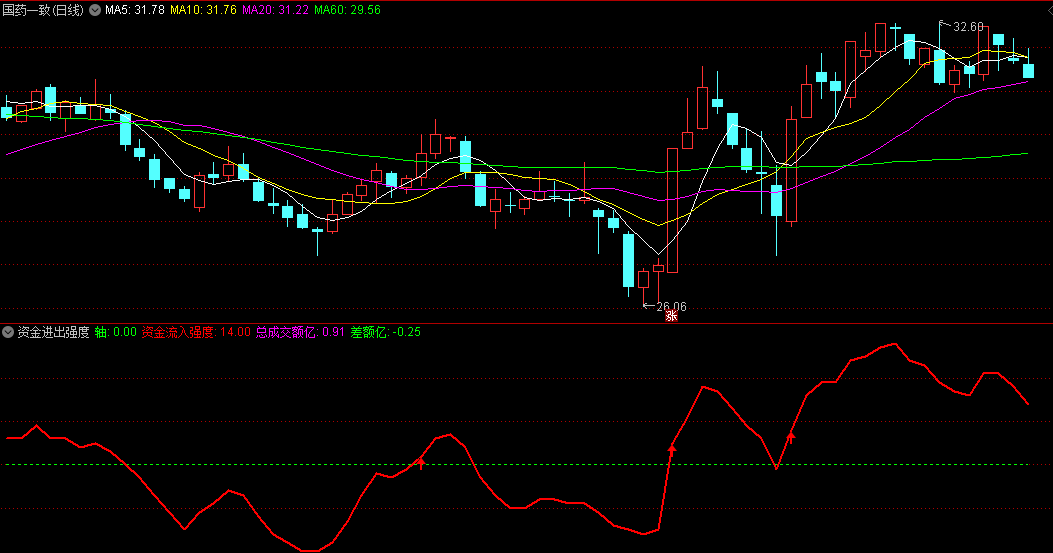Click the 26.06 low price label
The height and width of the screenshot is (553, 1053).
point(671,306)
